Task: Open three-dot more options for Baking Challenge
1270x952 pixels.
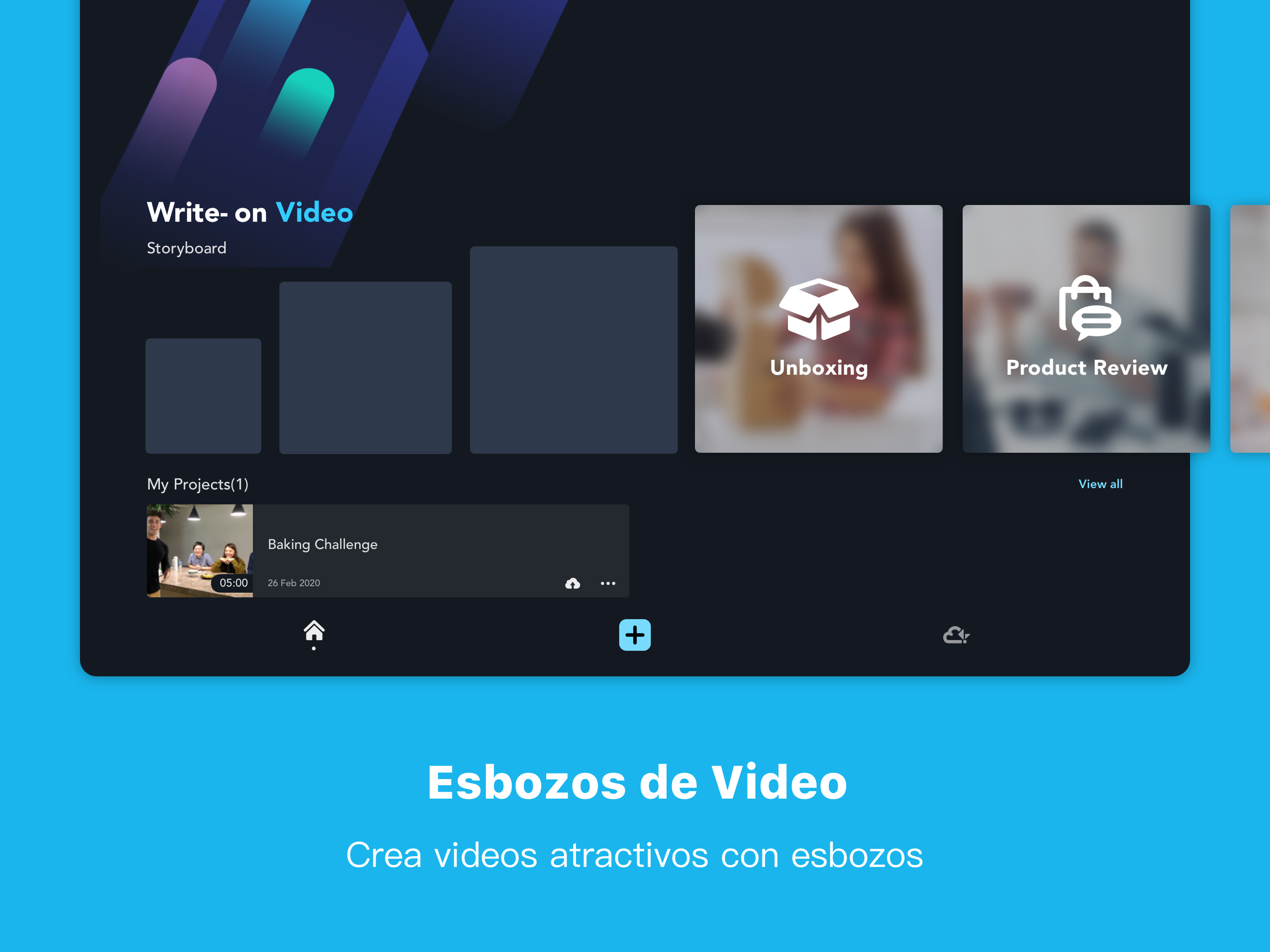Action: [x=608, y=583]
